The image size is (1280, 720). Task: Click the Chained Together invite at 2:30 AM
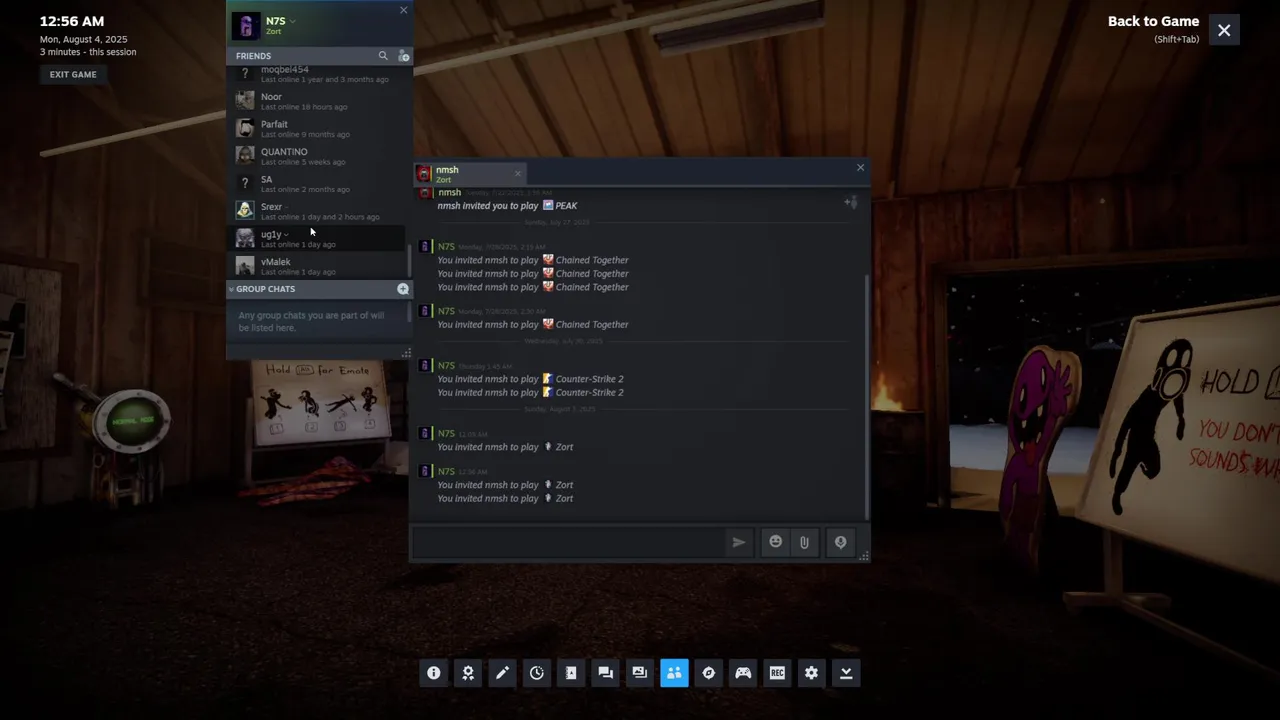coord(585,325)
